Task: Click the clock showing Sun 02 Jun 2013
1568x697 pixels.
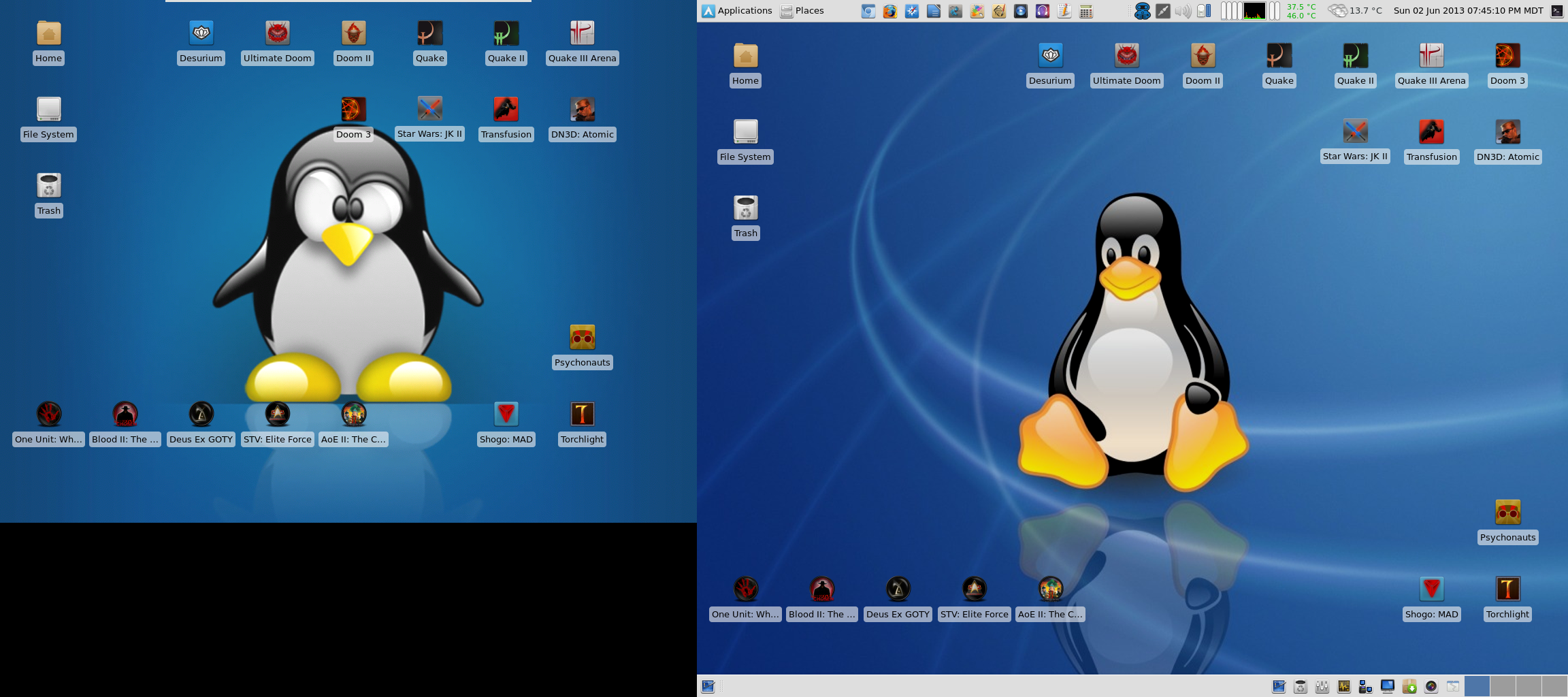Action: tap(1469, 11)
